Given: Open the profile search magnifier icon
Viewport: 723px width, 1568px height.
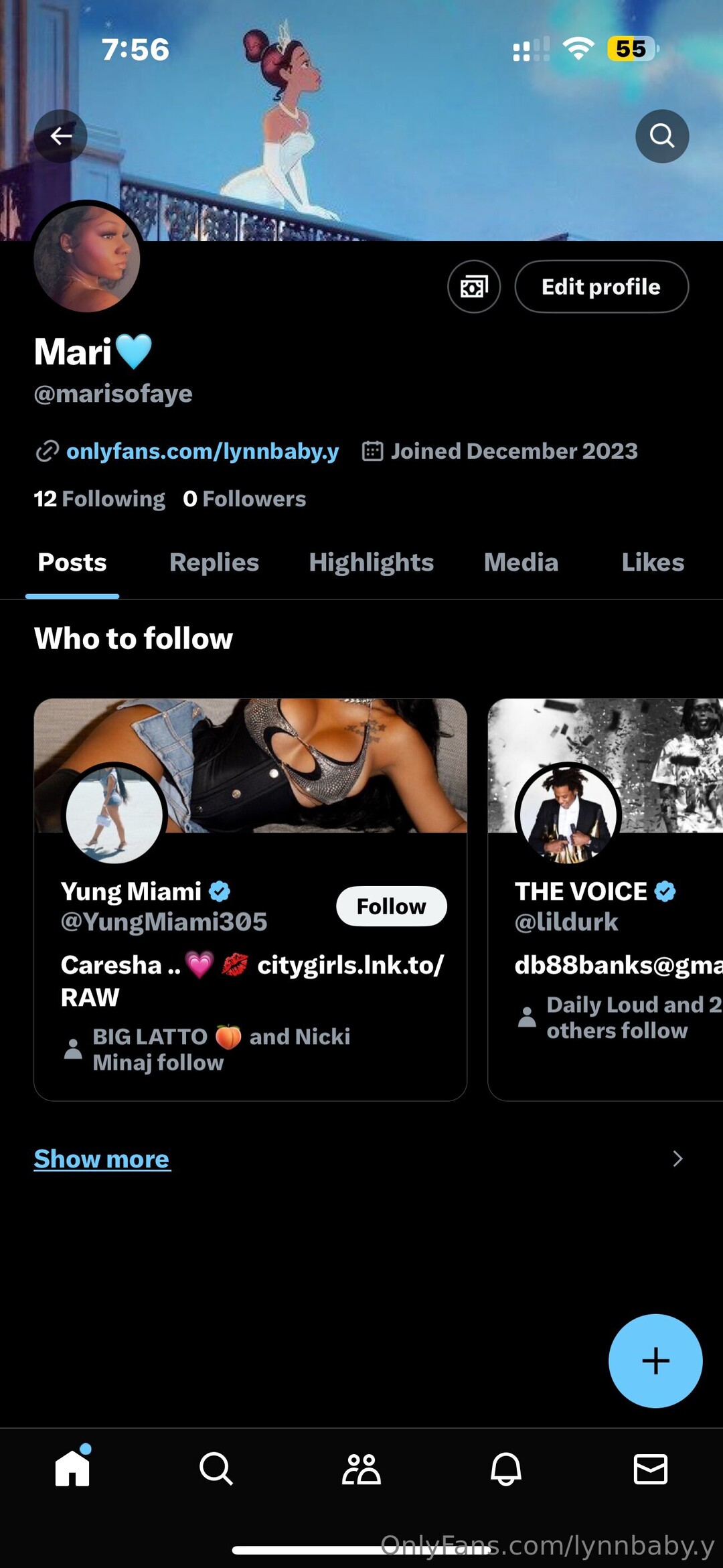Looking at the screenshot, I should click(661, 136).
